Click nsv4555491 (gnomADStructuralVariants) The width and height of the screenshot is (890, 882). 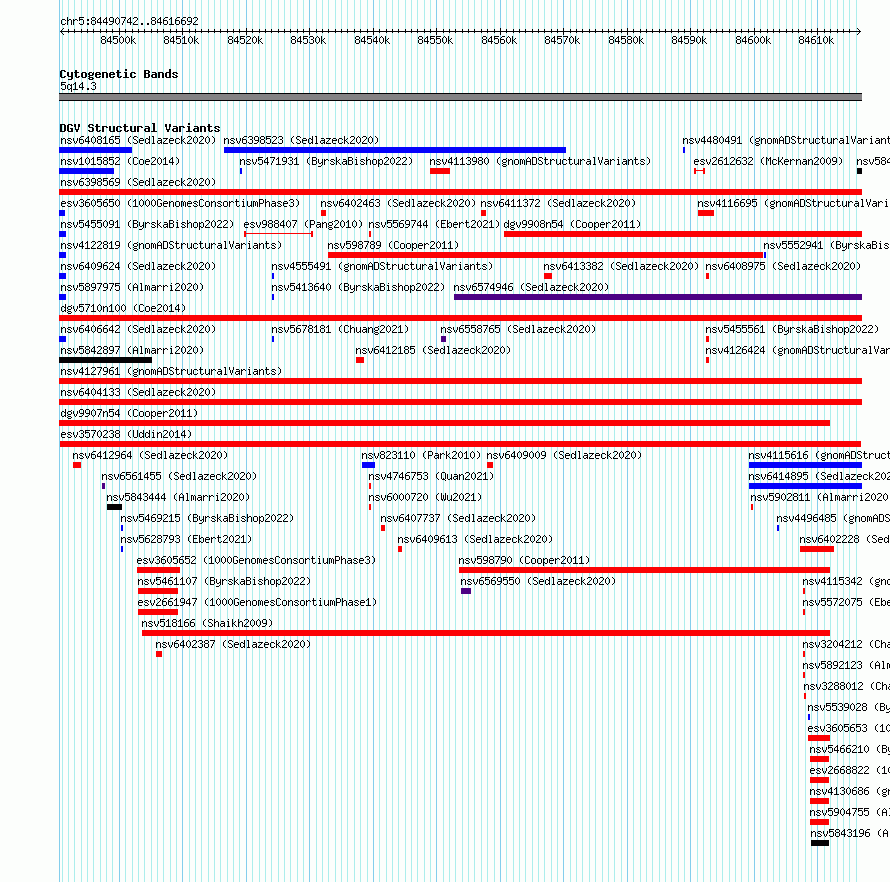pyautogui.click(x=382, y=266)
